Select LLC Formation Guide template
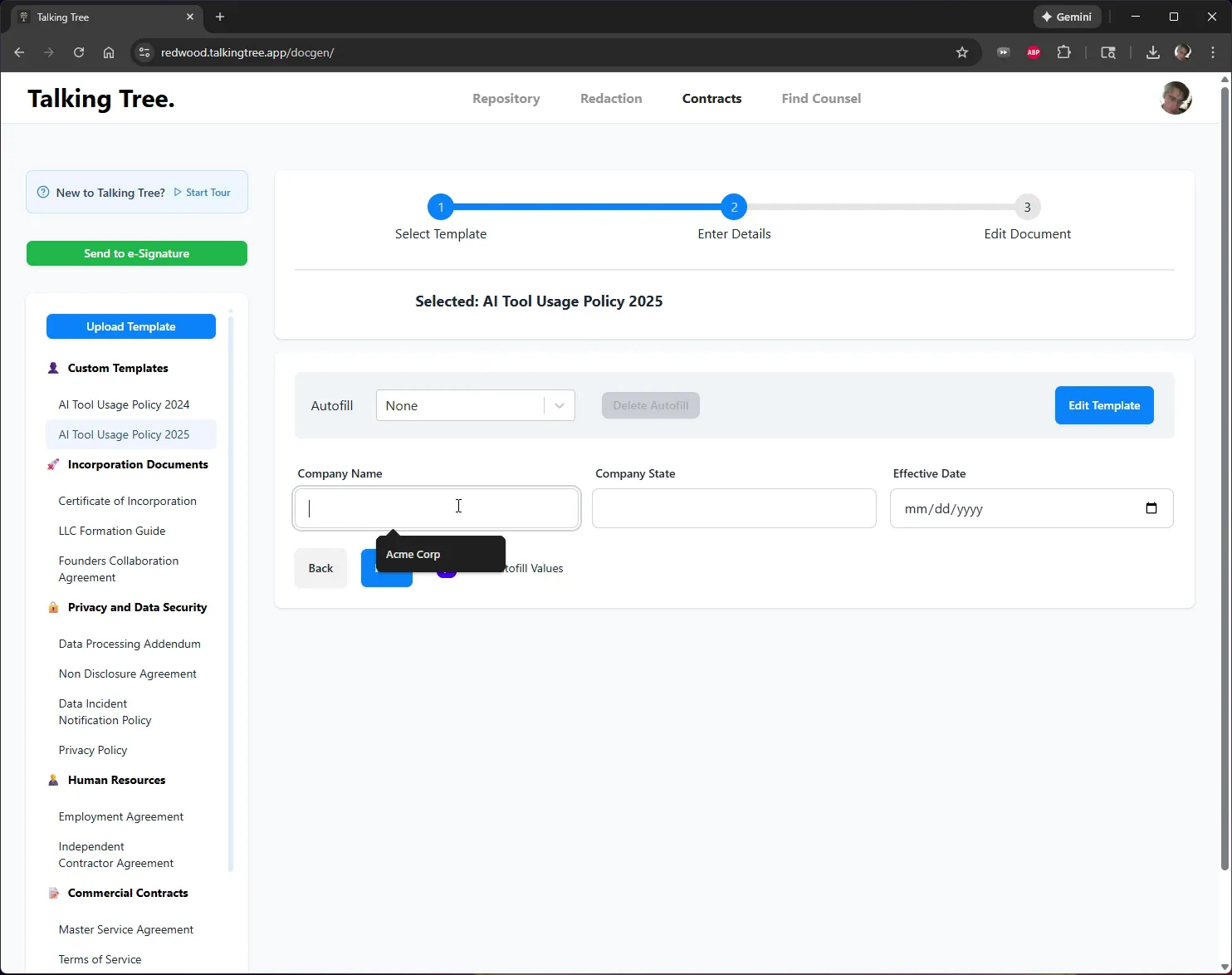 tap(112, 531)
